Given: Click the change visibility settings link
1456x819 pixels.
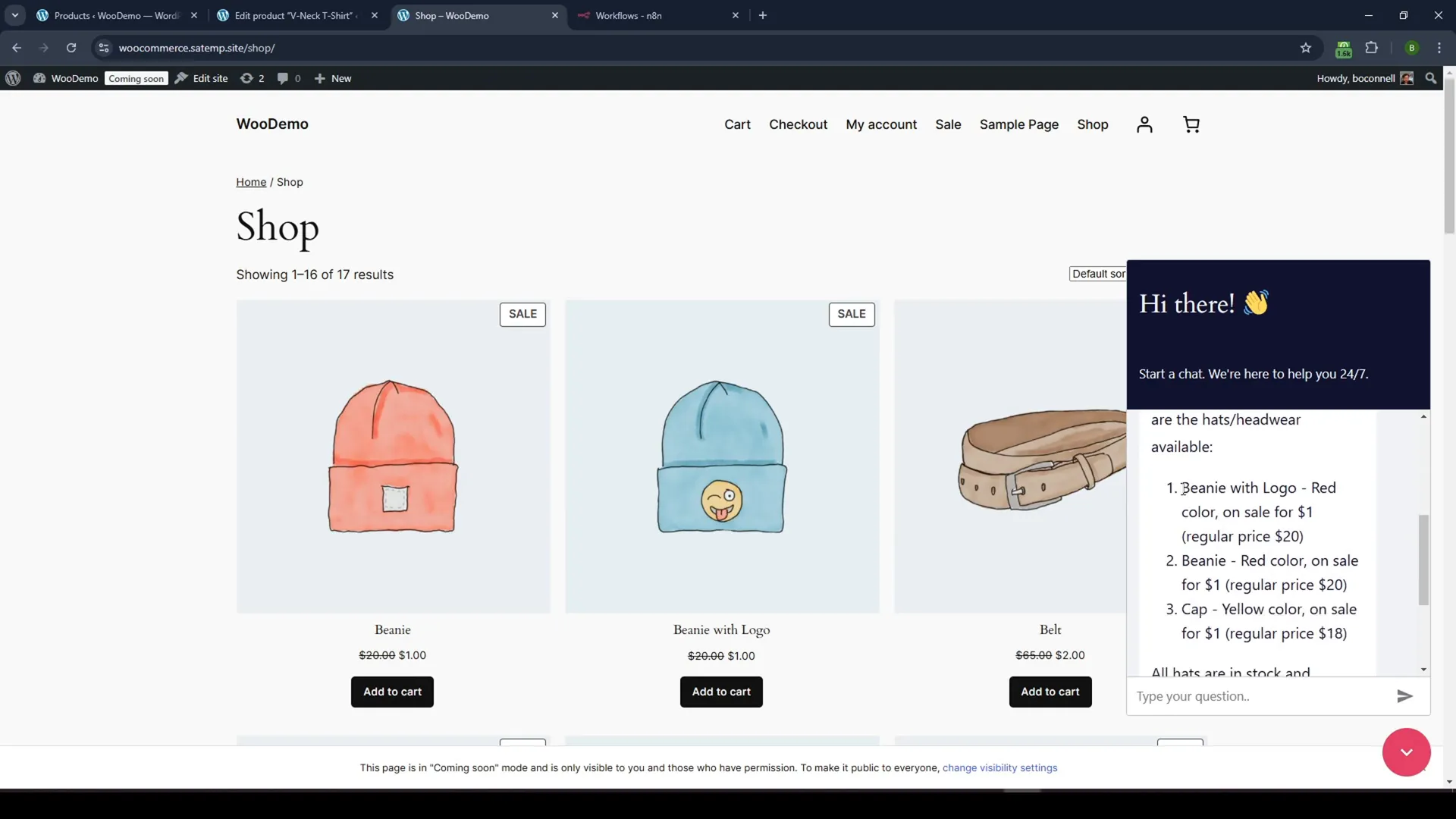Looking at the screenshot, I should (1001, 767).
